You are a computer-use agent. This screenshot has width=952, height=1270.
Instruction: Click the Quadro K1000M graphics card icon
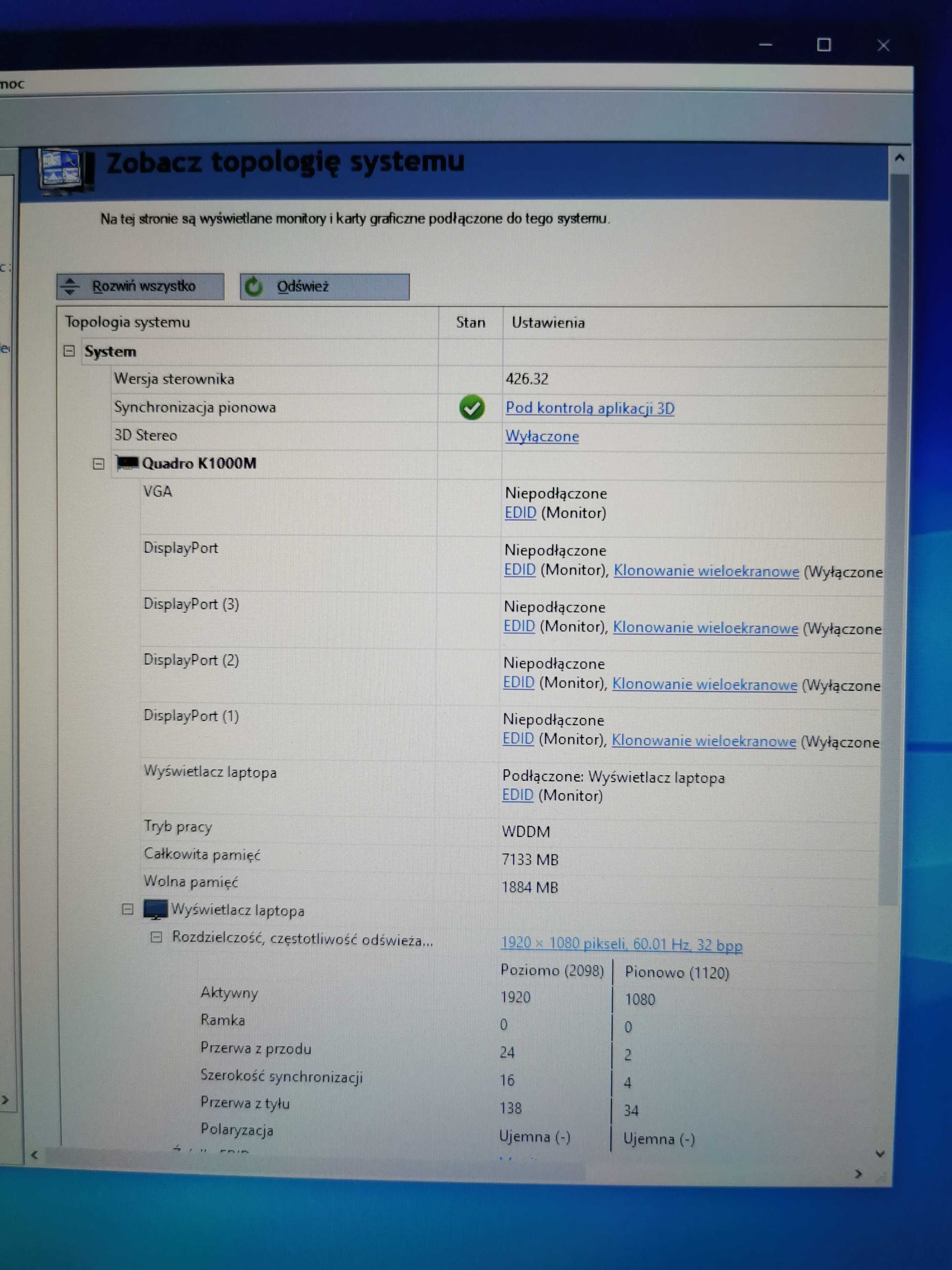point(127,463)
